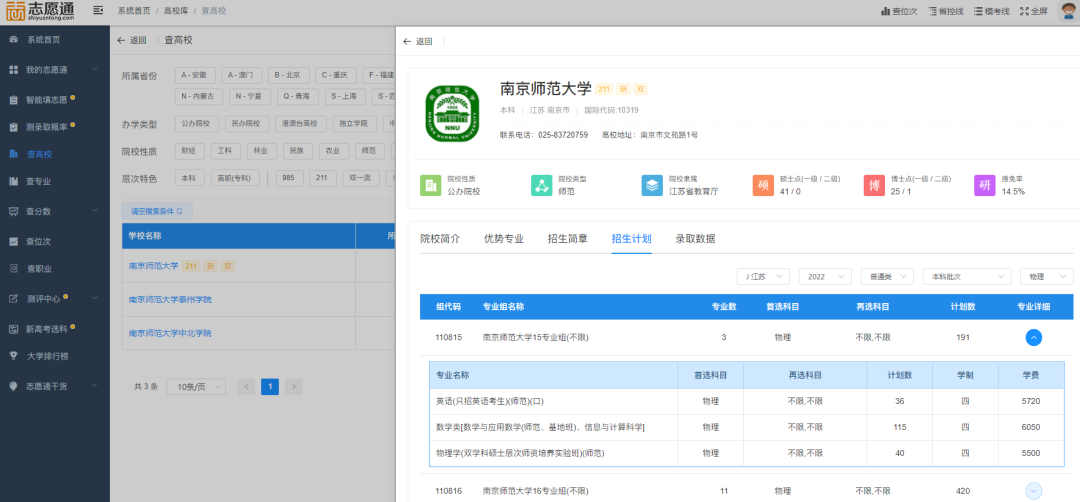Collapse the 15专业组 details row
Viewport: 1080px width, 502px height.
[x=1034, y=338]
